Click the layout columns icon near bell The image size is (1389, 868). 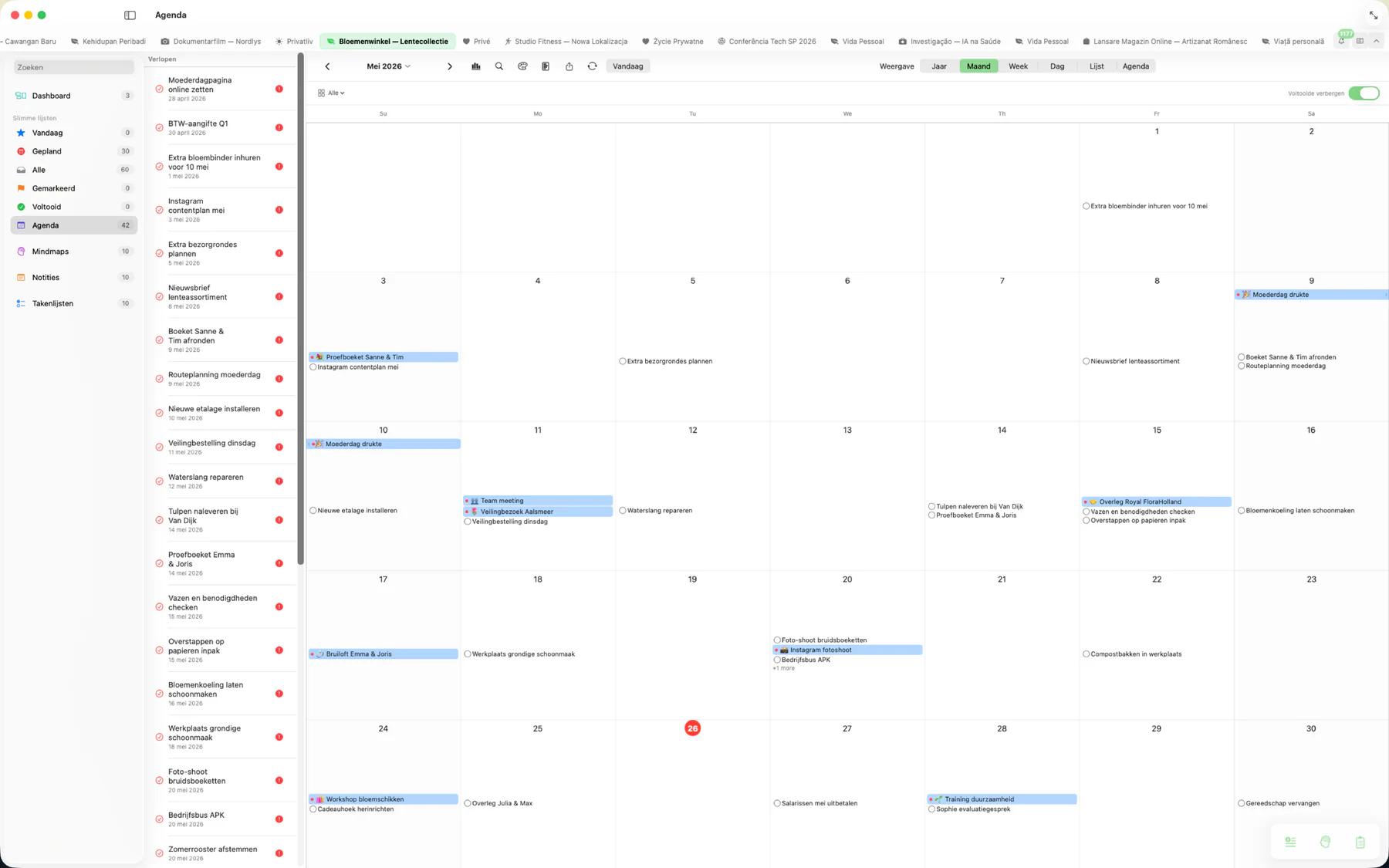point(1360,41)
